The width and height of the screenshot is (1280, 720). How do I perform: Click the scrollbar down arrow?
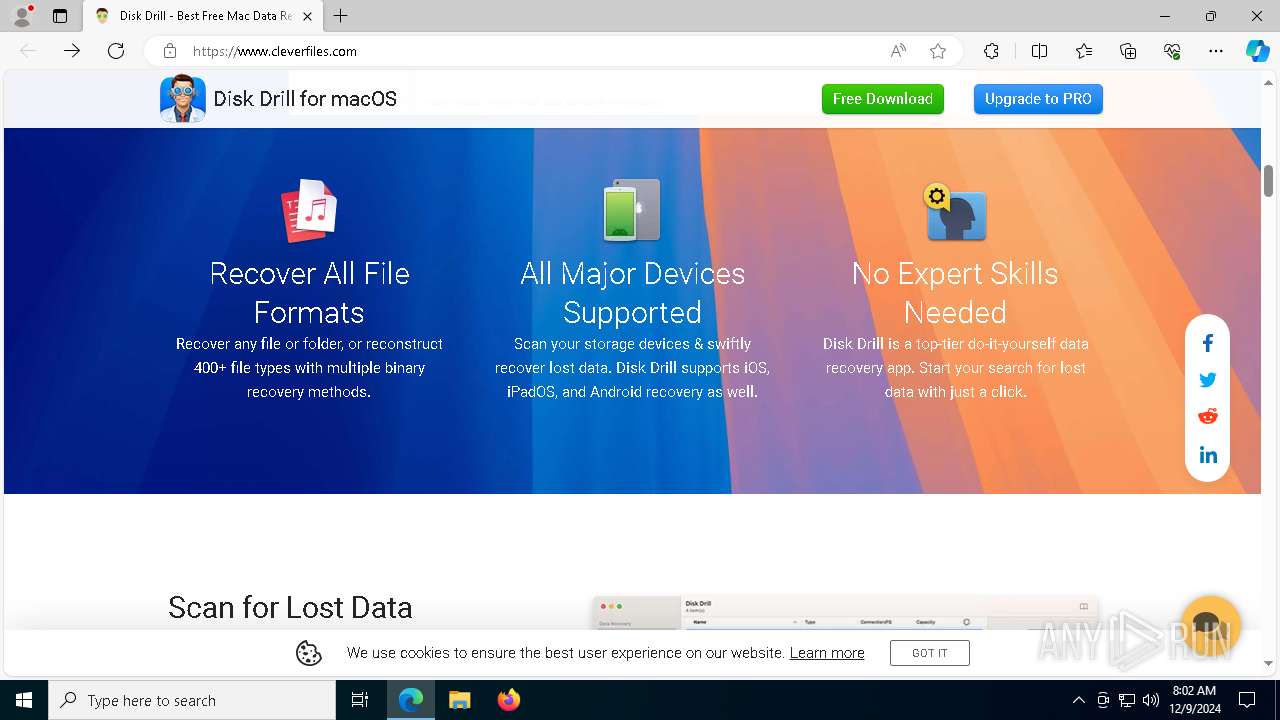pyautogui.click(x=1268, y=663)
